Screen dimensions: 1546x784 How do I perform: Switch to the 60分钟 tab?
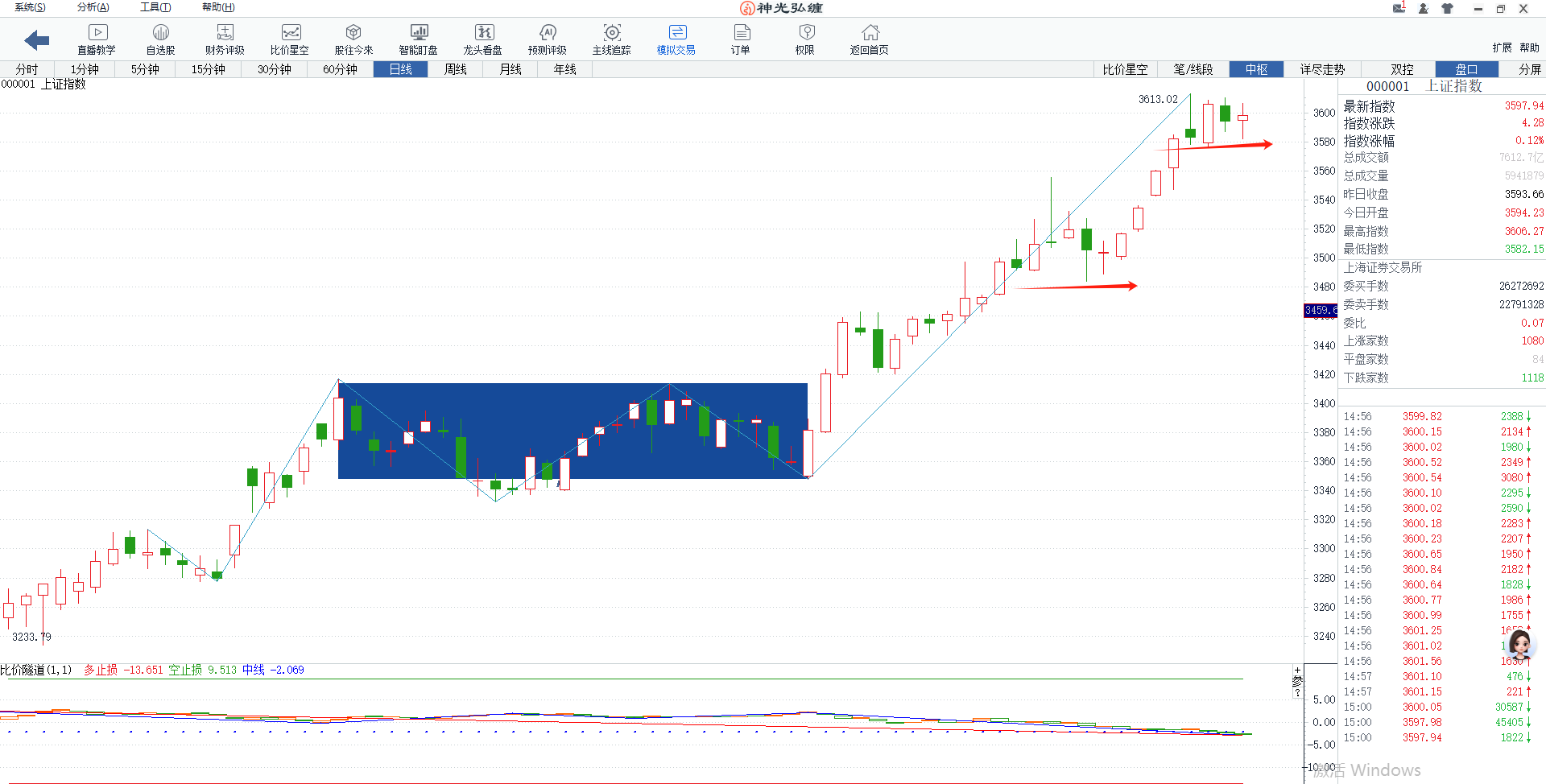pyautogui.click(x=340, y=69)
